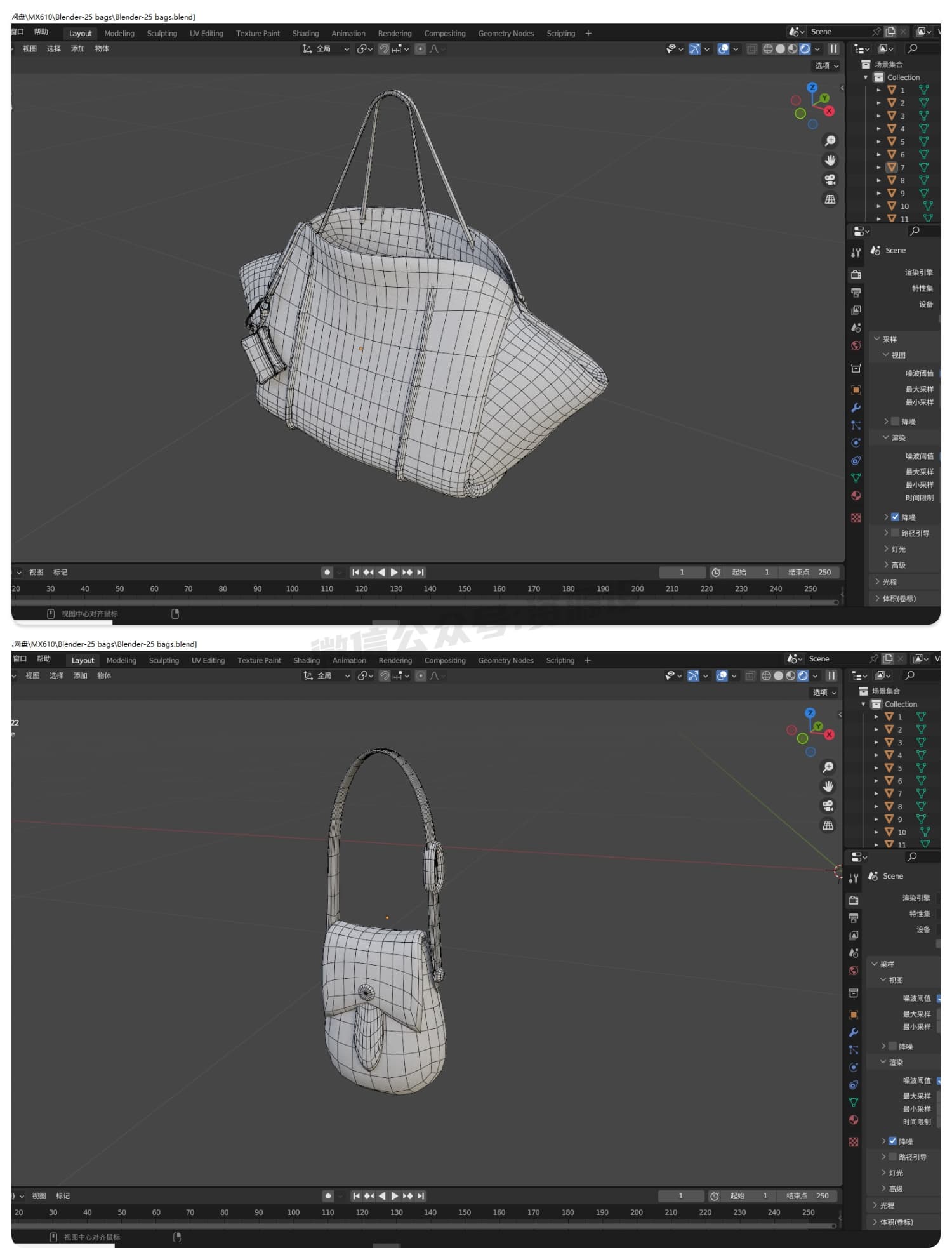
Task: Toggle X-ray mode in tote-bag viewport header
Action: point(751,49)
